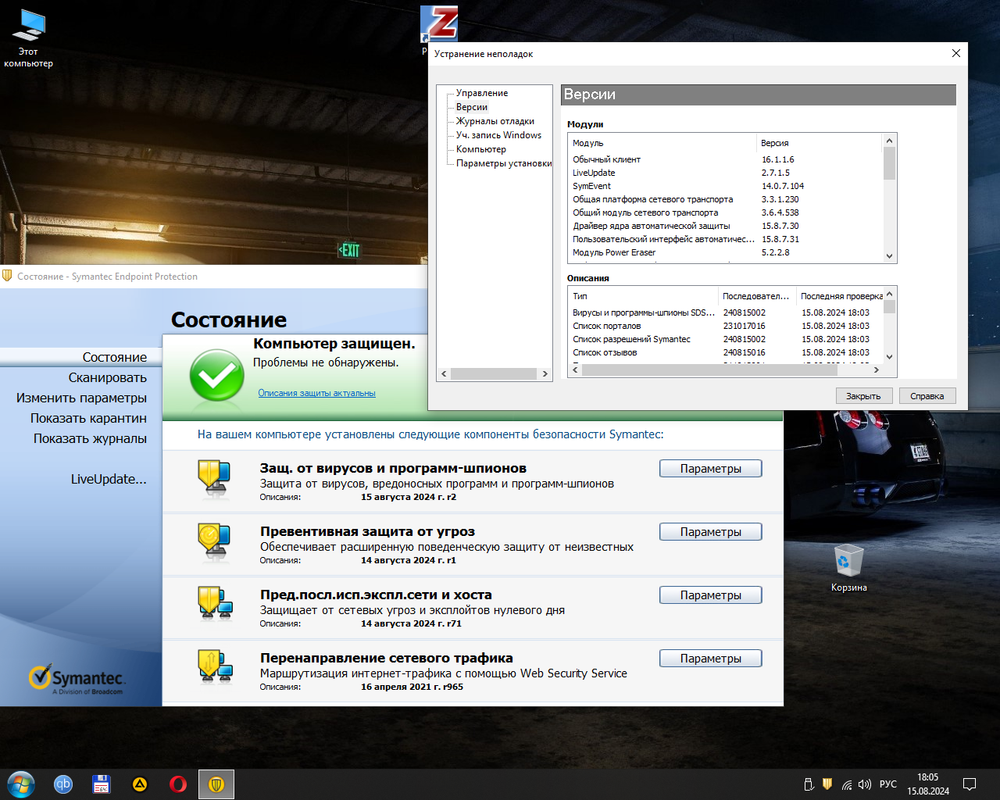The image size is (1000, 800).
Task: Click the Последняя проверка column header
Action: click(841, 296)
